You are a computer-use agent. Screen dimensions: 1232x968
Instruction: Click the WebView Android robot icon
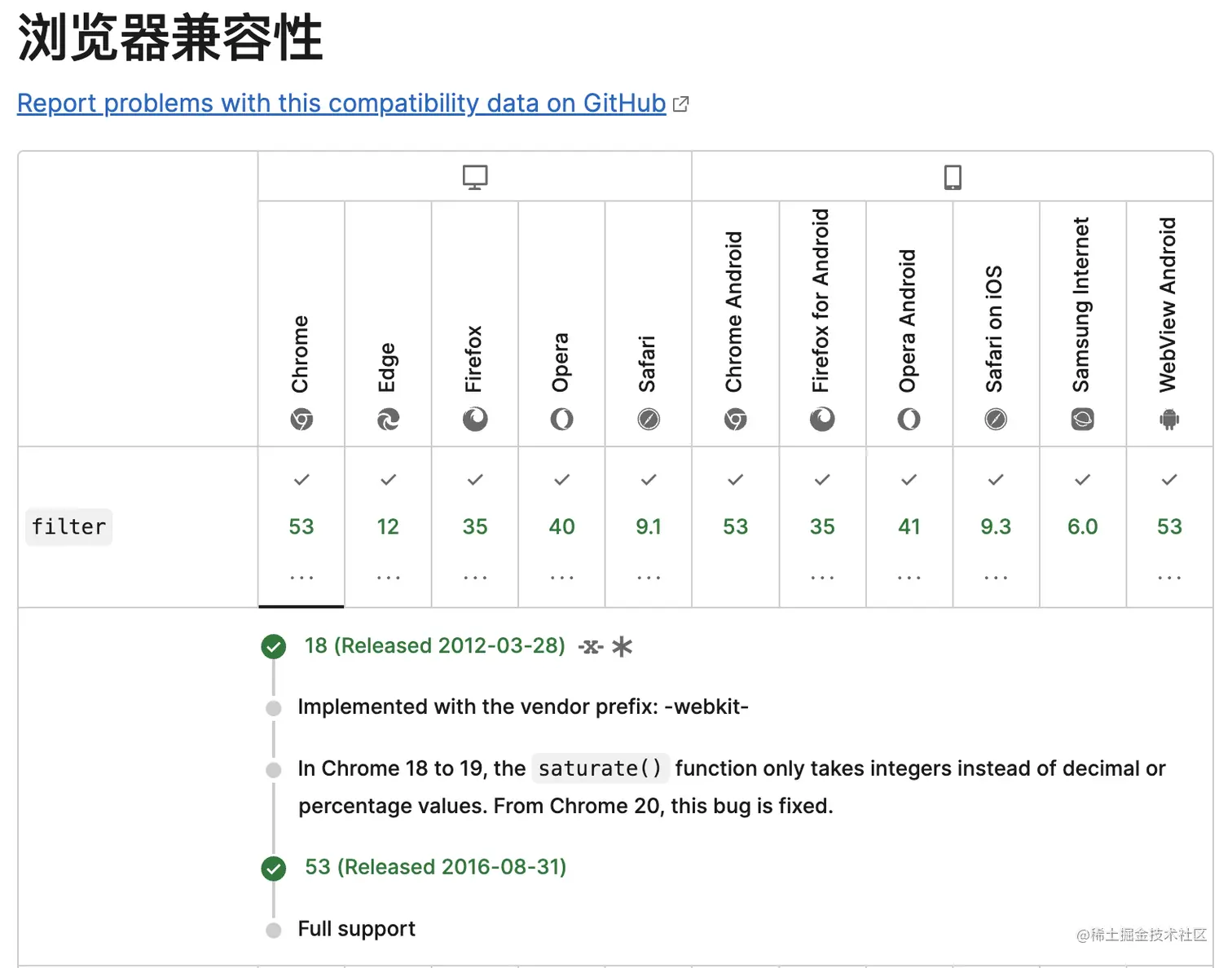(x=1169, y=420)
